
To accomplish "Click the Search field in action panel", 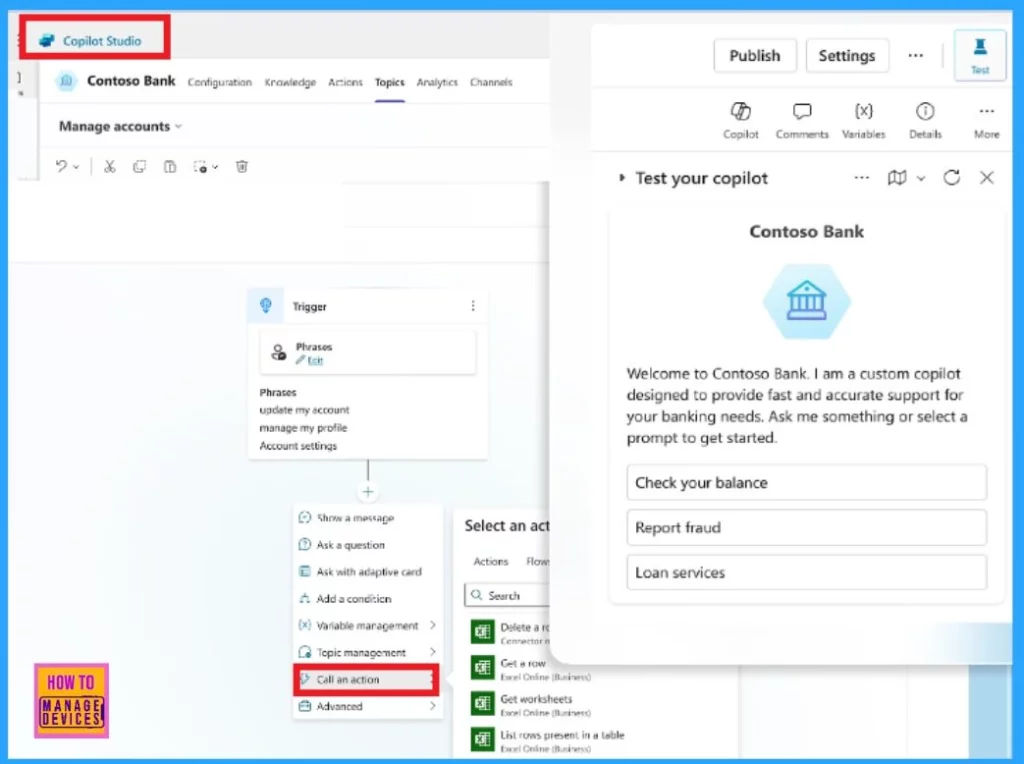I will [507, 596].
